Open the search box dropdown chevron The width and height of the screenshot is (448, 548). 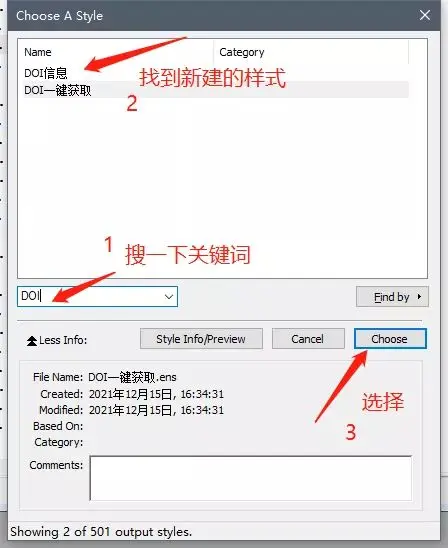pos(169,297)
